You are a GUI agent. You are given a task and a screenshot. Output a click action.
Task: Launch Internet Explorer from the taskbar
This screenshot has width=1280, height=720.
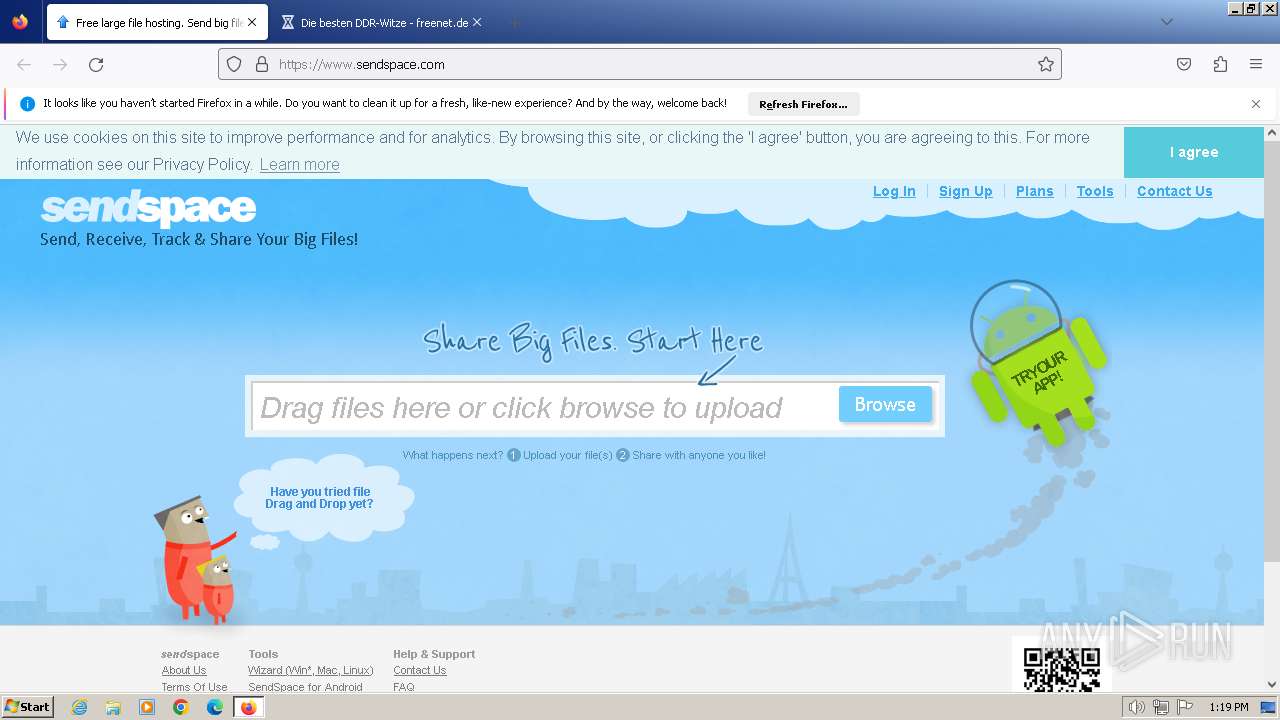click(x=79, y=707)
